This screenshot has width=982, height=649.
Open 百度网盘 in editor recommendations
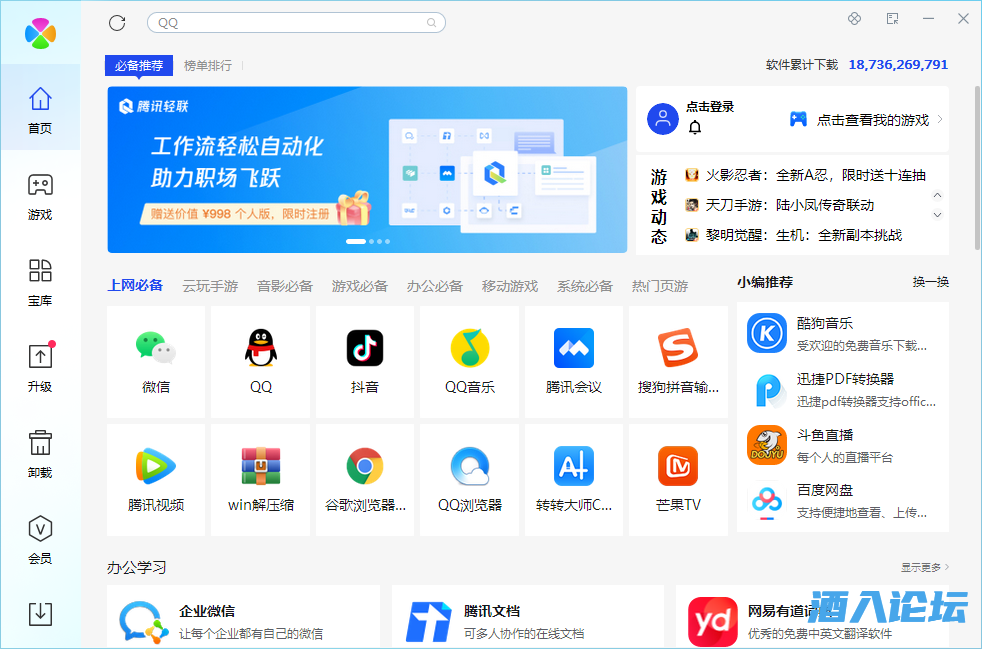[842, 501]
